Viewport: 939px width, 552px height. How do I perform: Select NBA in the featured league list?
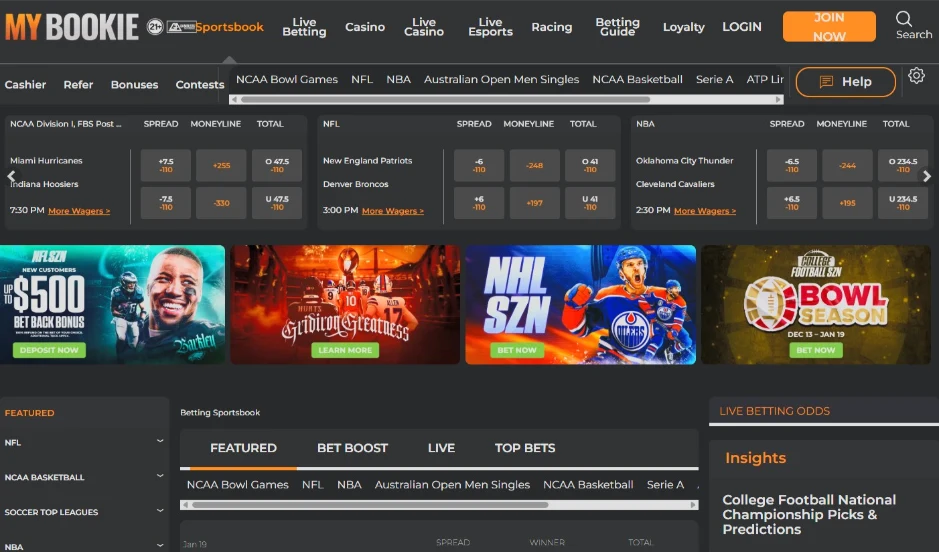tap(349, 485)
